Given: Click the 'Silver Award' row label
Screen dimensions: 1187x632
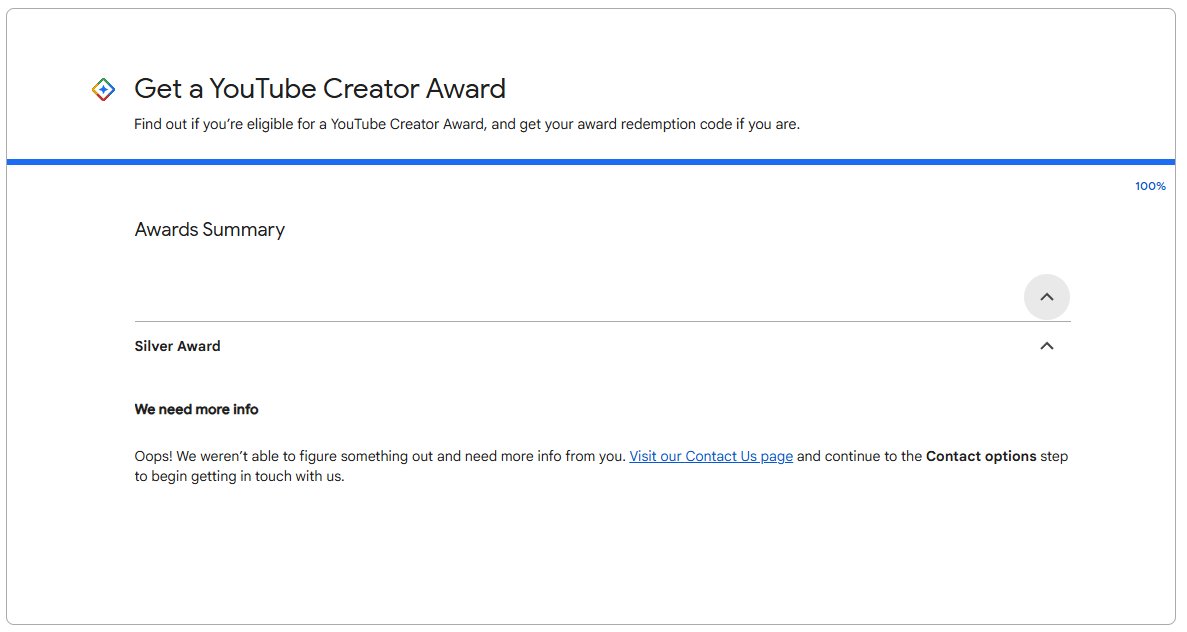Looking at the screenshot, I should 177,346.
